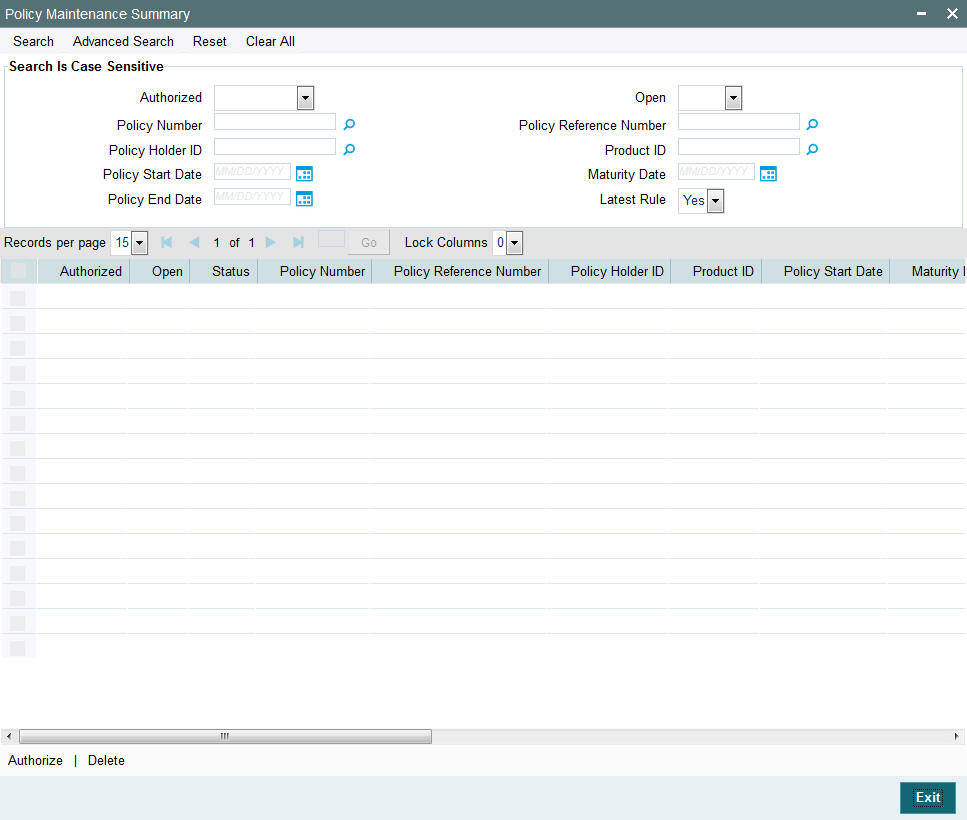Click Search in the menu bar

[33, 41]
